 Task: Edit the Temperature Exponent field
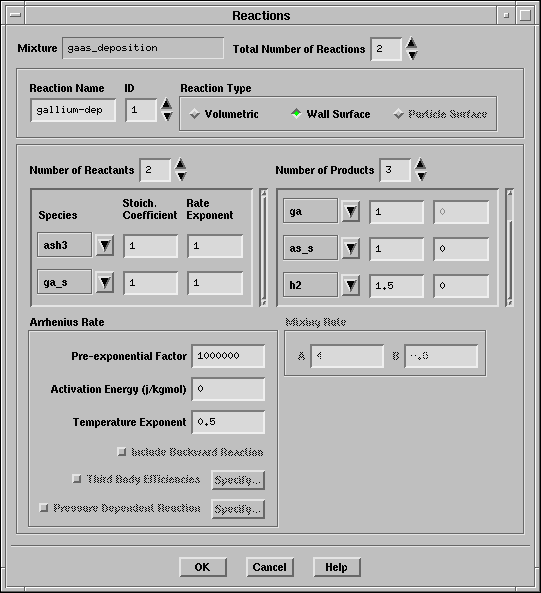228,422
